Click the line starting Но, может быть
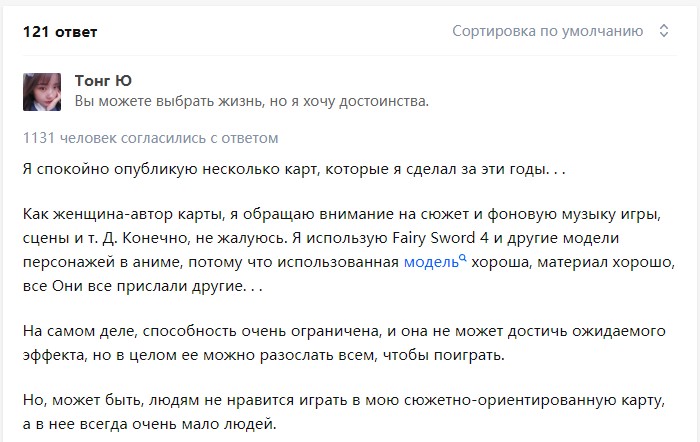Viewport: 700px width, 442px height. pyautogui.click(x=342, y=401)
